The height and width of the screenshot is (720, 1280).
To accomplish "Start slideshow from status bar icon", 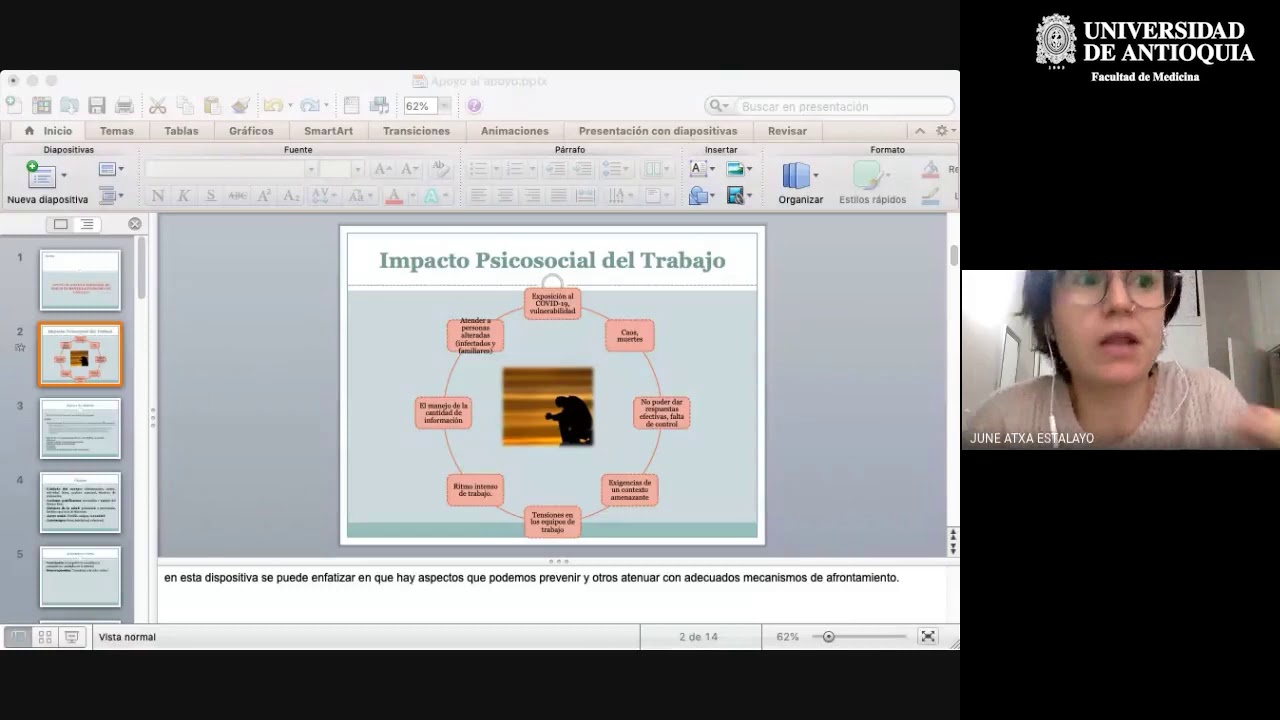I will (x=72, y=637).
